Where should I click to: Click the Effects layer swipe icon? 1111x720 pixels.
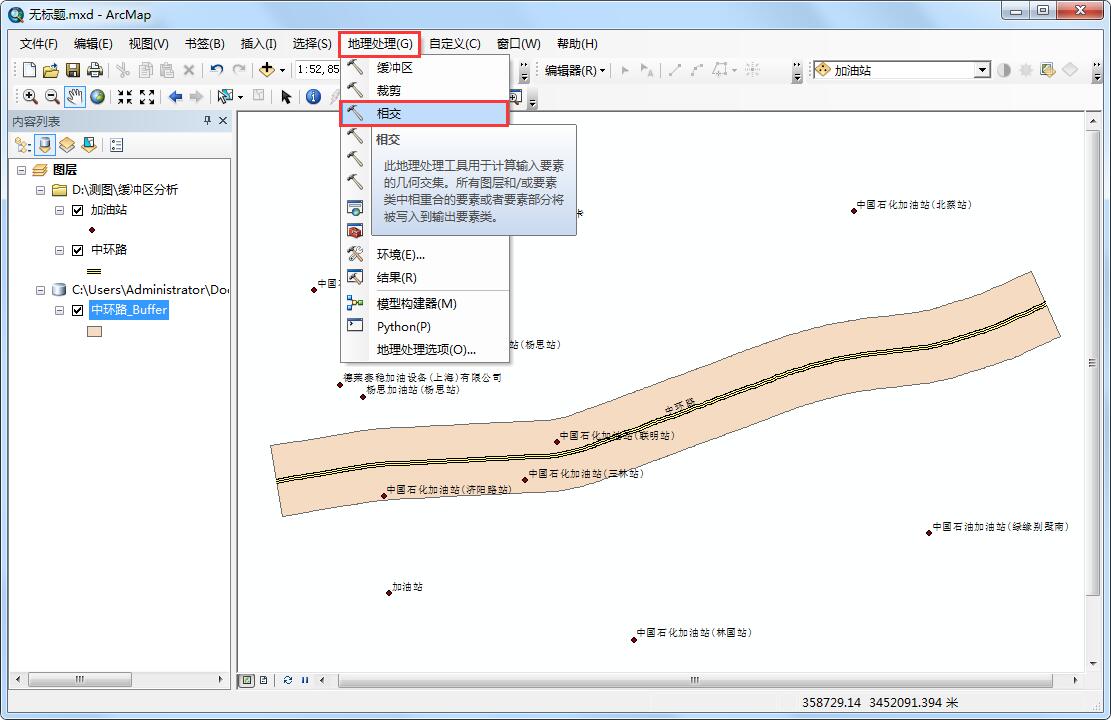click(1048, 69)
